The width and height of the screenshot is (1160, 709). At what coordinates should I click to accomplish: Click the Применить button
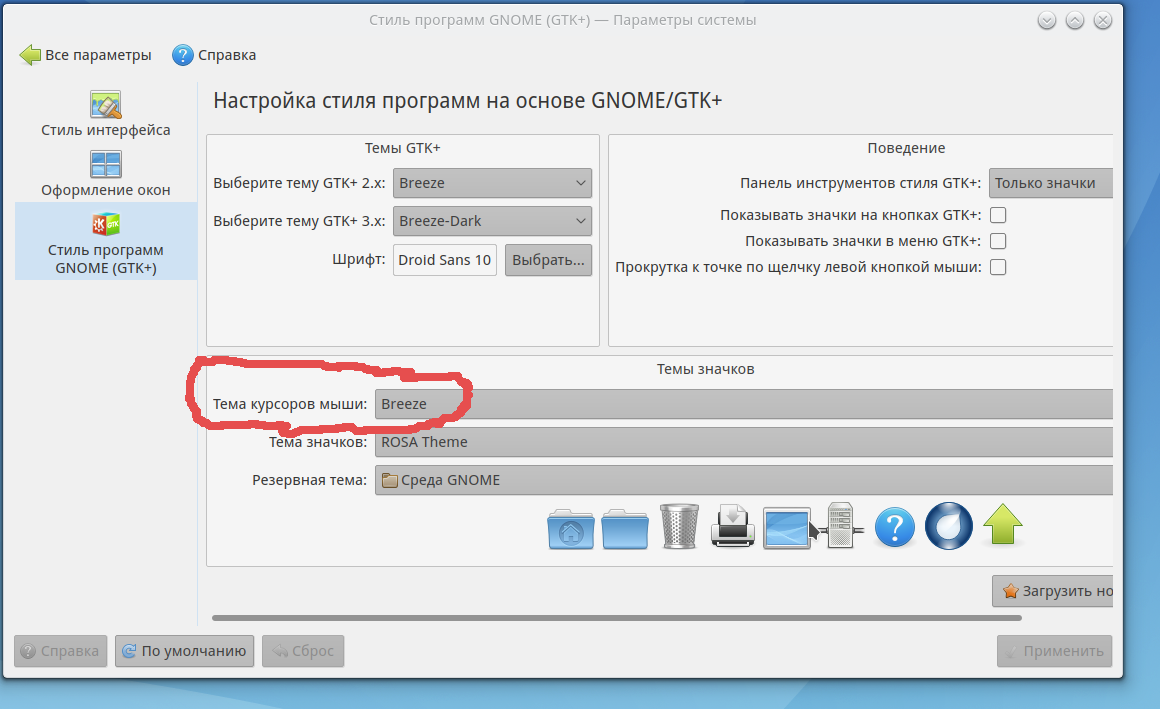pos(1054,651)
